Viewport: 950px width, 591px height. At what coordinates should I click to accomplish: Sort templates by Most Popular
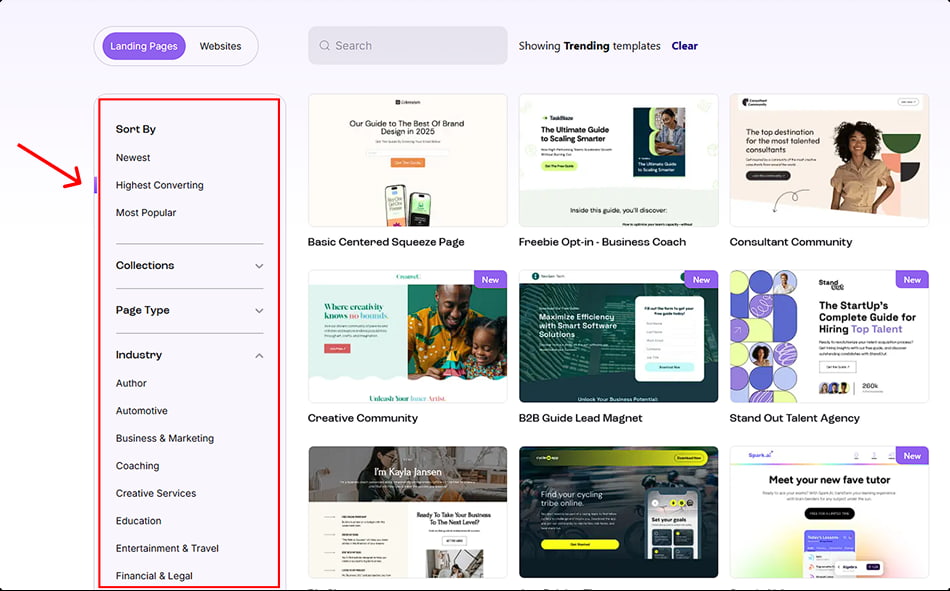(146, 212)
